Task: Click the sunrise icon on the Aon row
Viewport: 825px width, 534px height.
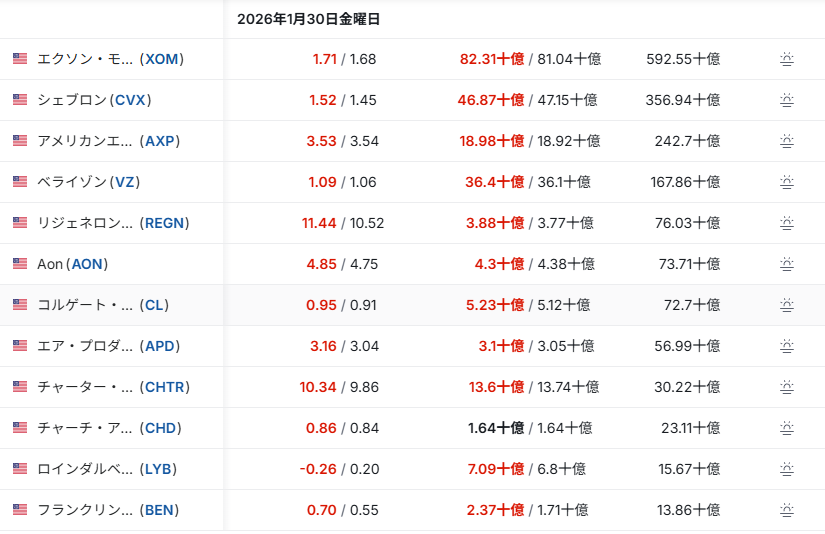Action: pyautogui.click(x=787, y=264)
